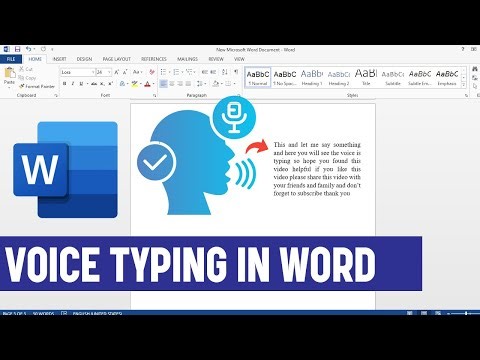Apply the Subtitle style
The width and height of the screenshot is (480, 360).
393,77
